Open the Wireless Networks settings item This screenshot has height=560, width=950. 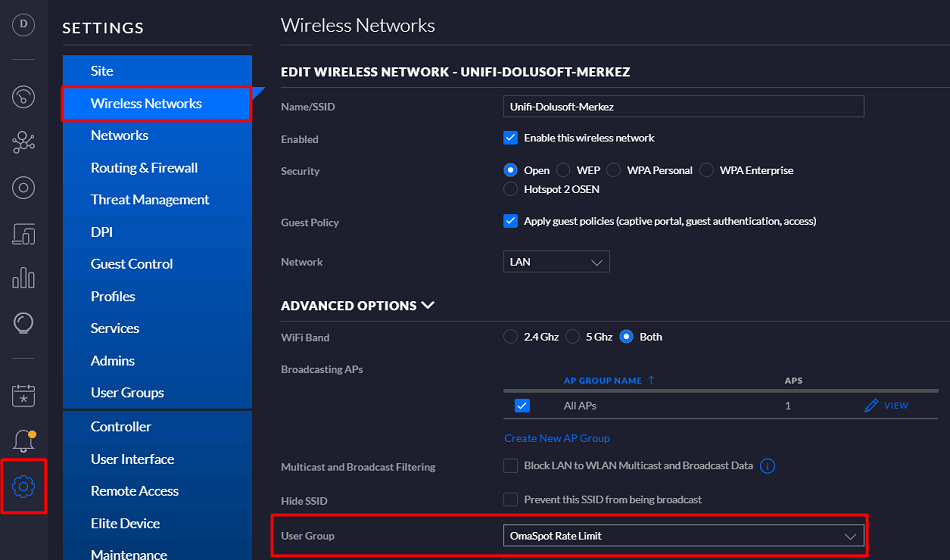pos(157,104)
